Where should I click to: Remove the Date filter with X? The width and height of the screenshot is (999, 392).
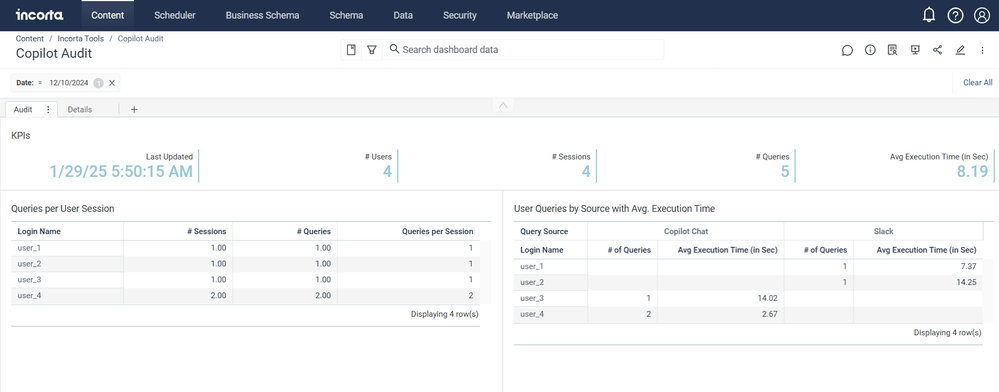click(111, 83)
